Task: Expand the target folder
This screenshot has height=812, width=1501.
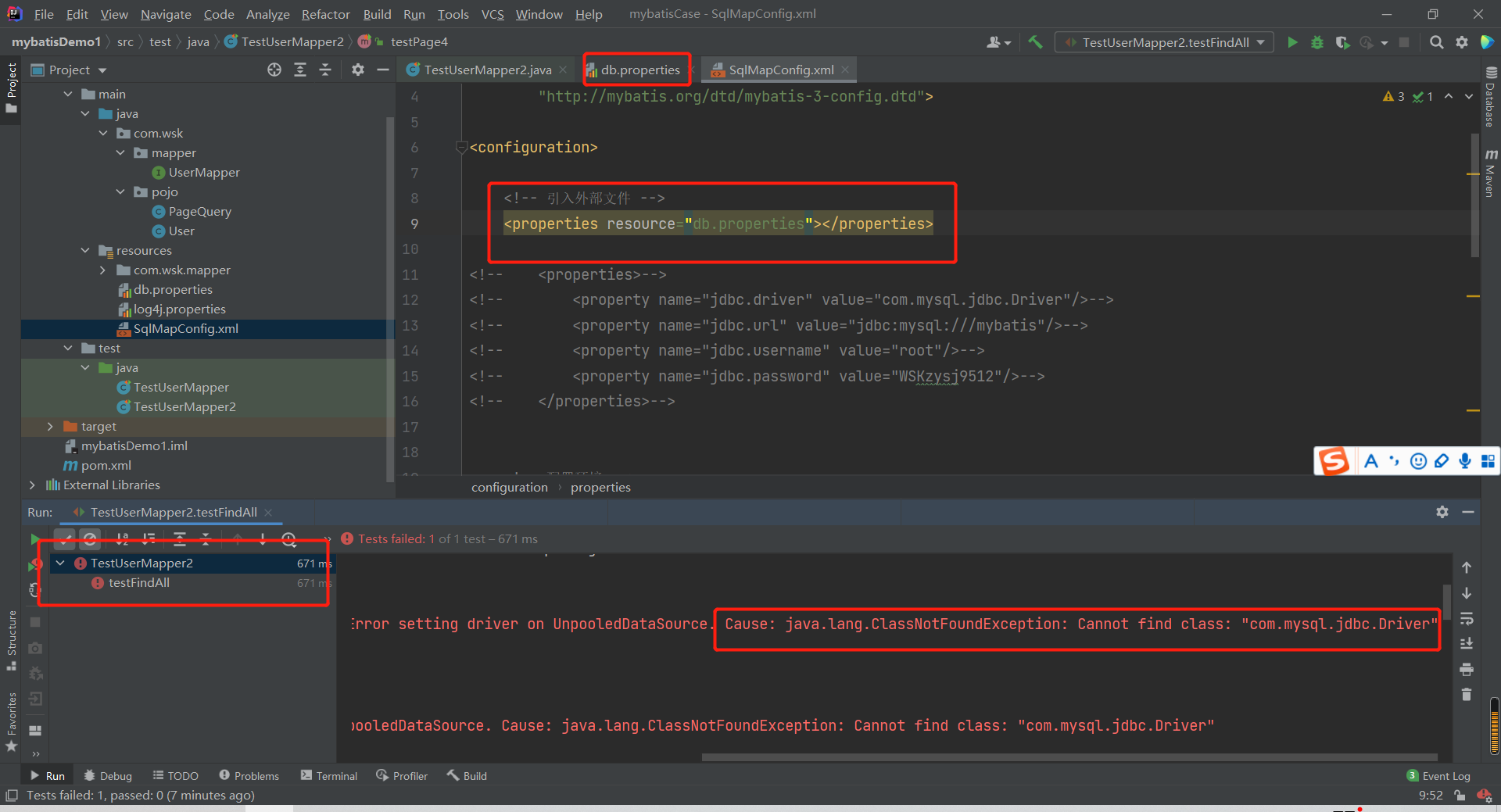Action: pos(50,426)
